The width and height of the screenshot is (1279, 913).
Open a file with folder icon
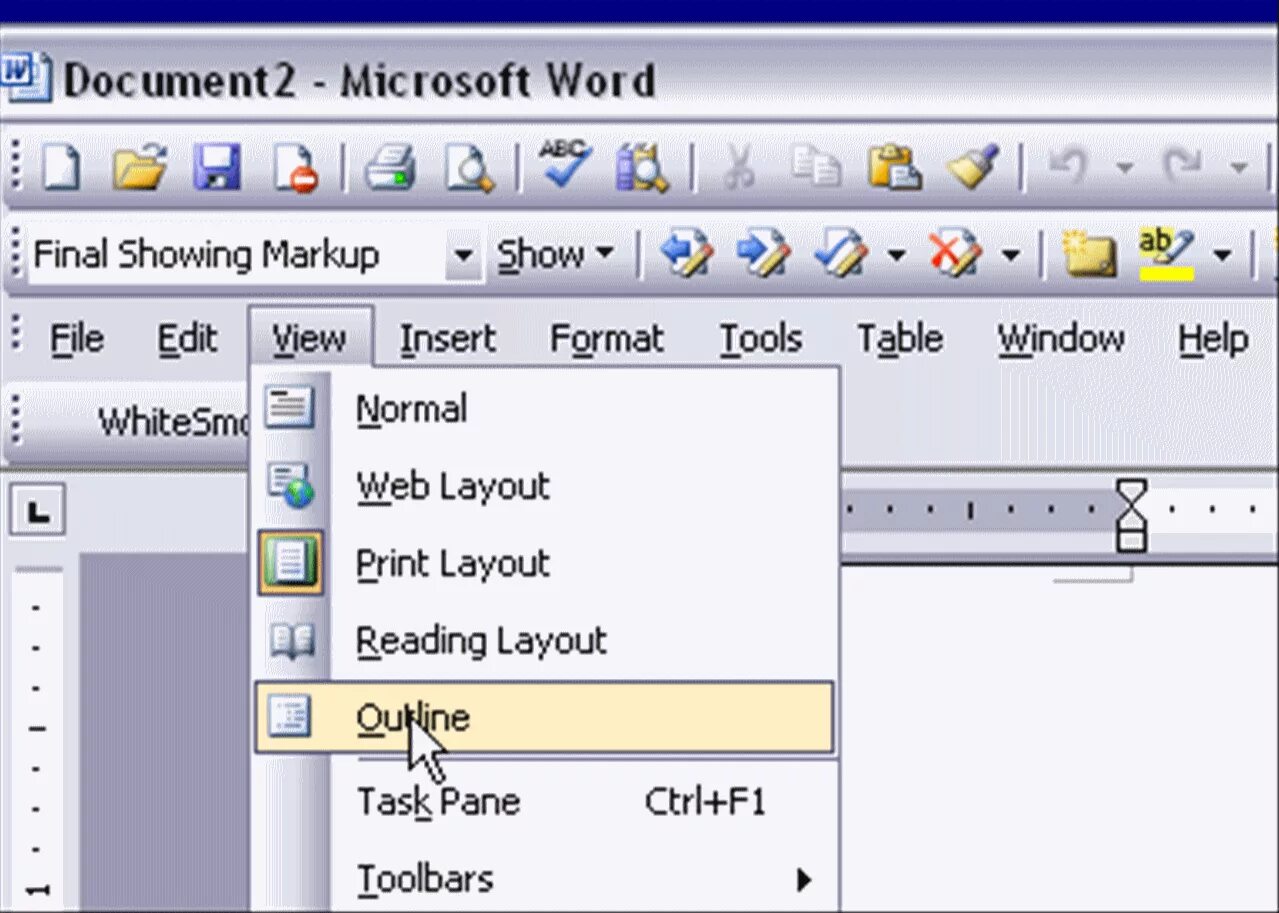pyautogui.click(x=138, y=167)
